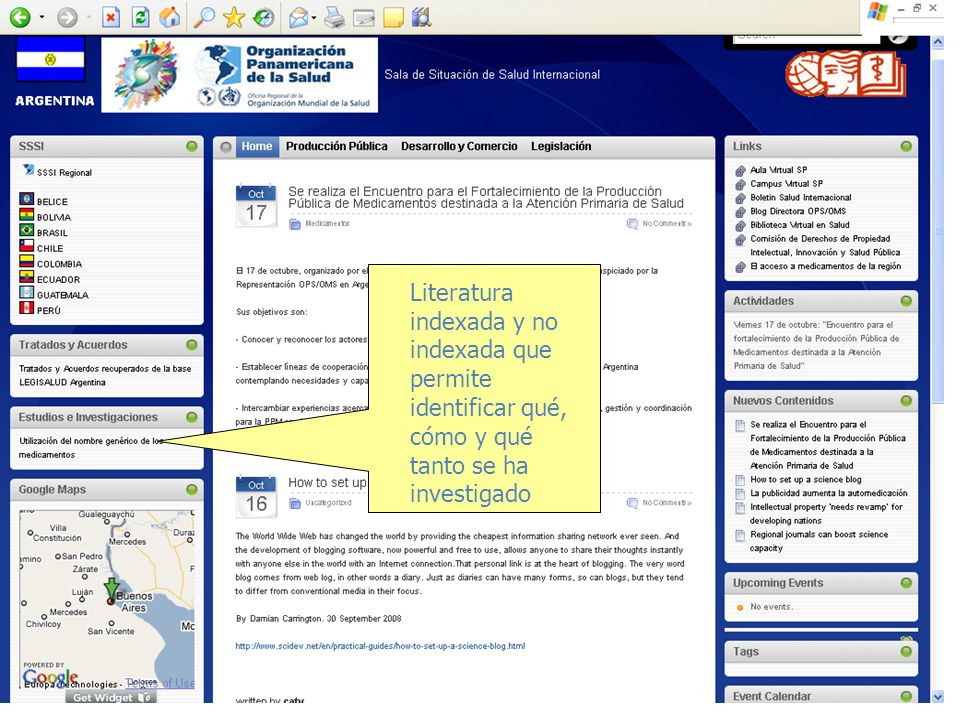Open the Organización Panamericana de la Salud logo
The height and width of the screenshot is (720, 960).
click(239, 75)
